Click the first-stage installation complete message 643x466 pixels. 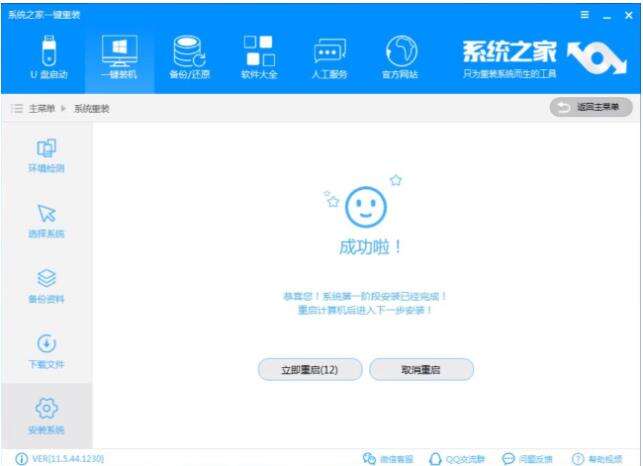click(x=365, y=296)
